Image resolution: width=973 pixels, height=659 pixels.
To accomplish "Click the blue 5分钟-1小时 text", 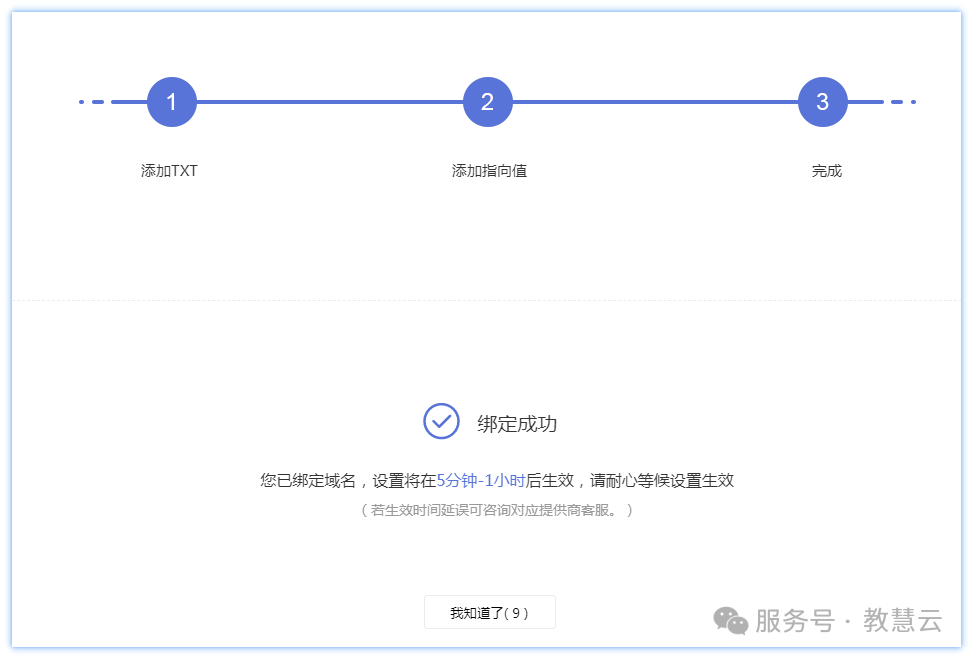I will pyautogui.click(x=480, y=481).
